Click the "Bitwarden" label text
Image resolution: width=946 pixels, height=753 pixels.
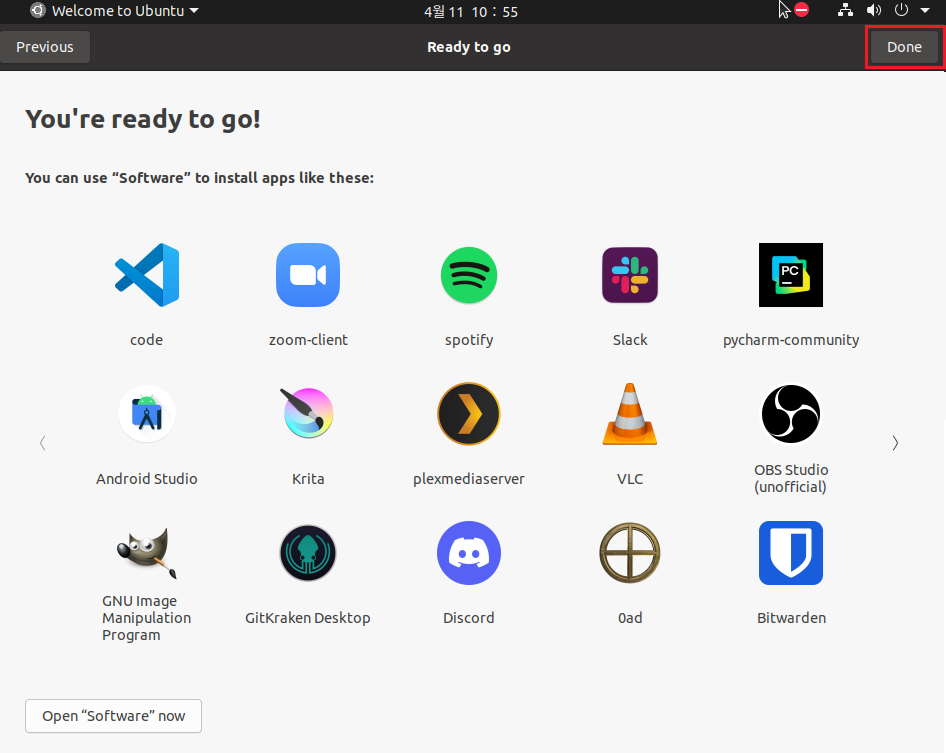tap(792, 618)
